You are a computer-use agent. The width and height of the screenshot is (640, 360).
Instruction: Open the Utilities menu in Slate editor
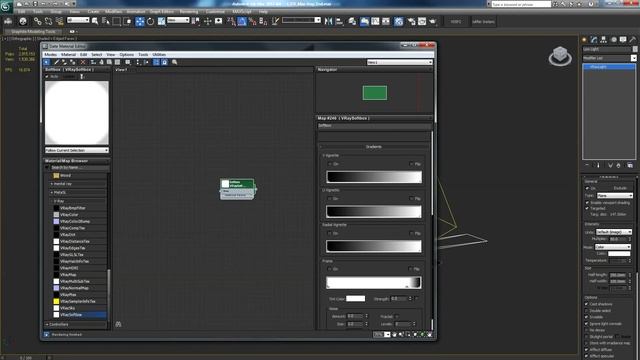(159, 54)
